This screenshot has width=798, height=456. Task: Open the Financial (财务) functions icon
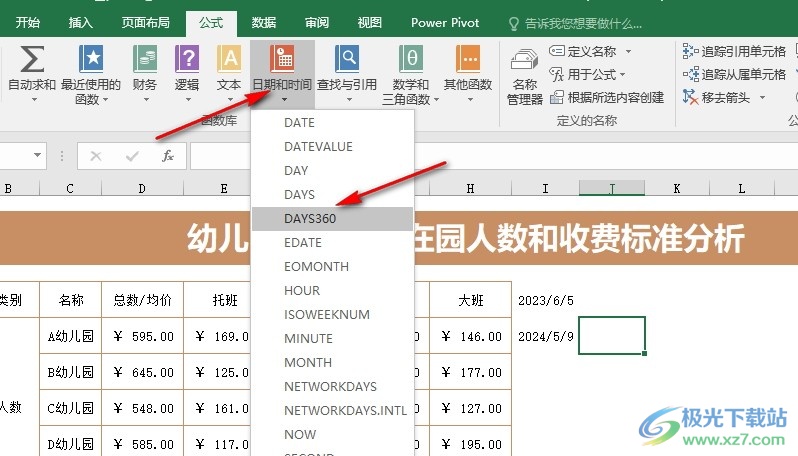coord(145,59)
